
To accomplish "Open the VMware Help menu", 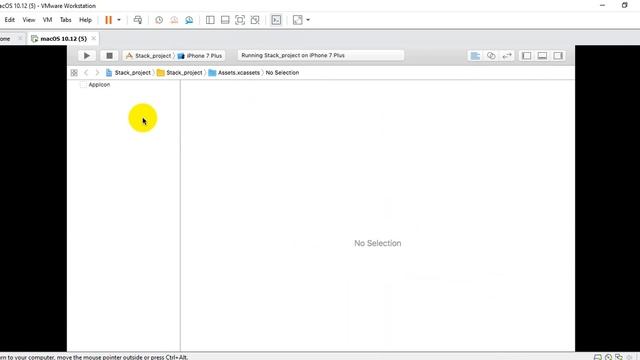I will pos(85,20).
